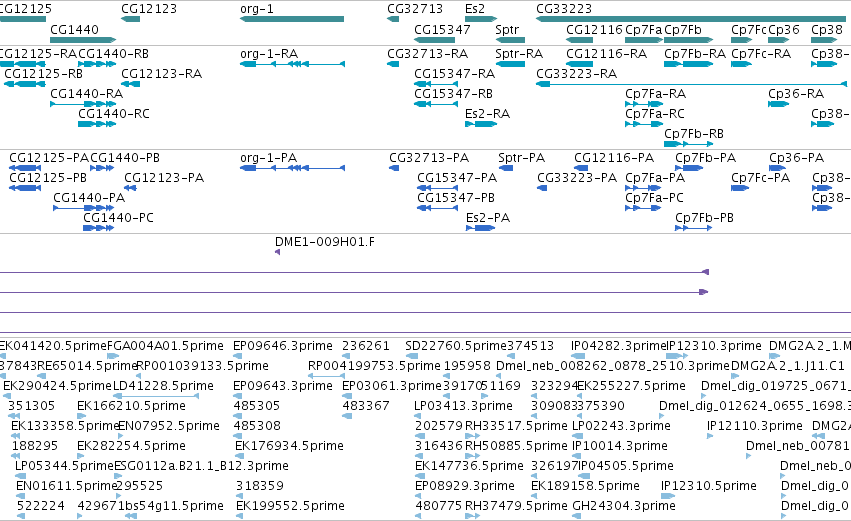Select the CG15347 gene label in top track
This screenshot has width=851, height=521.
pos(442,30)
